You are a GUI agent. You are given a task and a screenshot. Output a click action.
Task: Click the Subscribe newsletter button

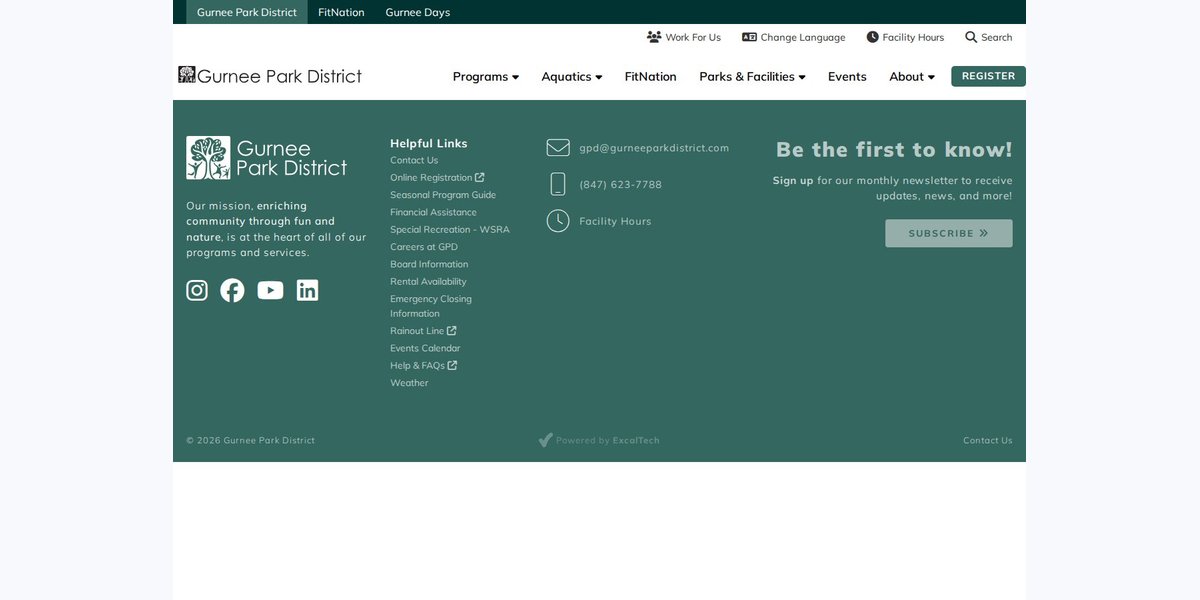tap(949, 233)
